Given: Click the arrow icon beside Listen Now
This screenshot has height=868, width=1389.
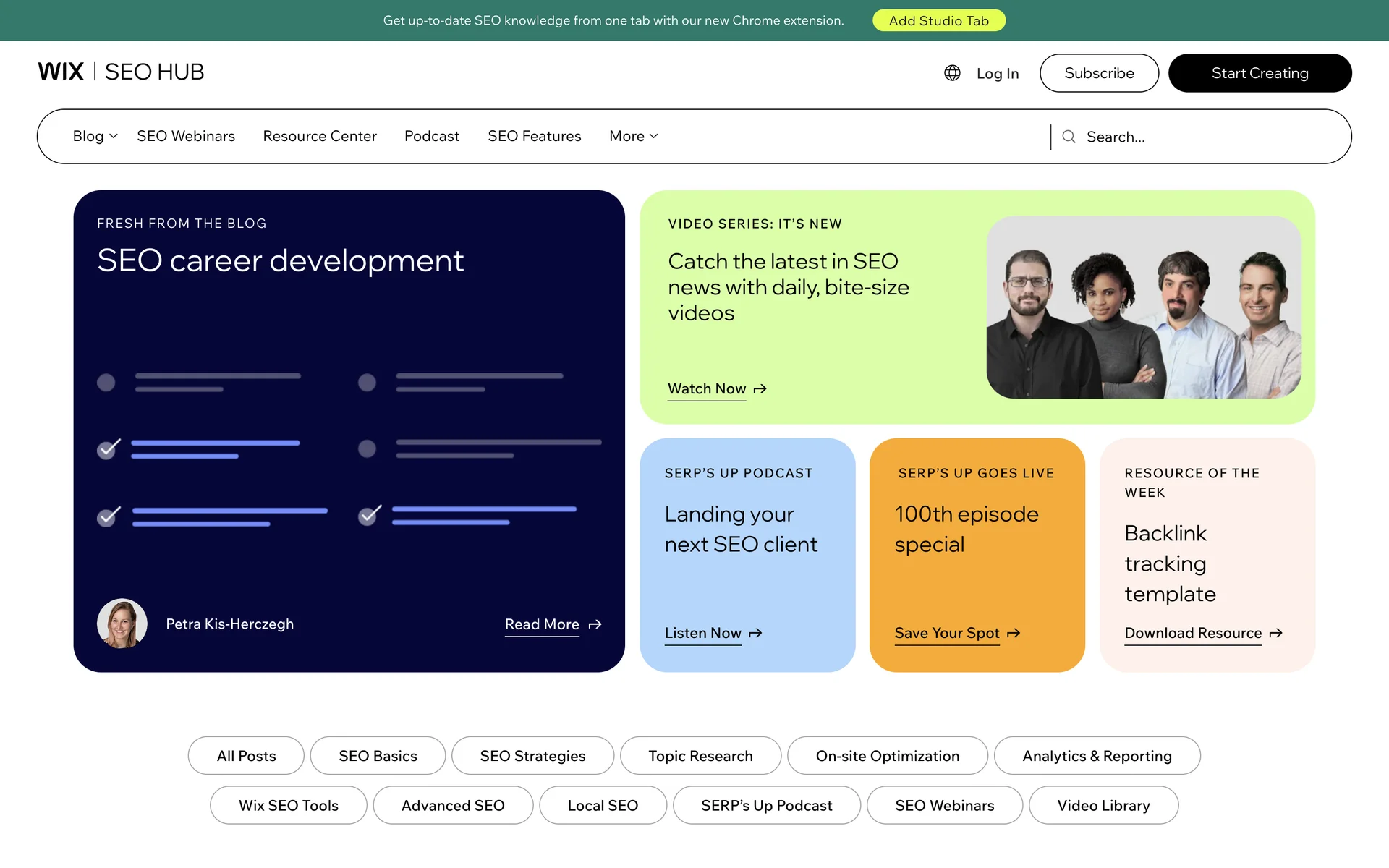Looking at the screenshot, I should [755, 634].
